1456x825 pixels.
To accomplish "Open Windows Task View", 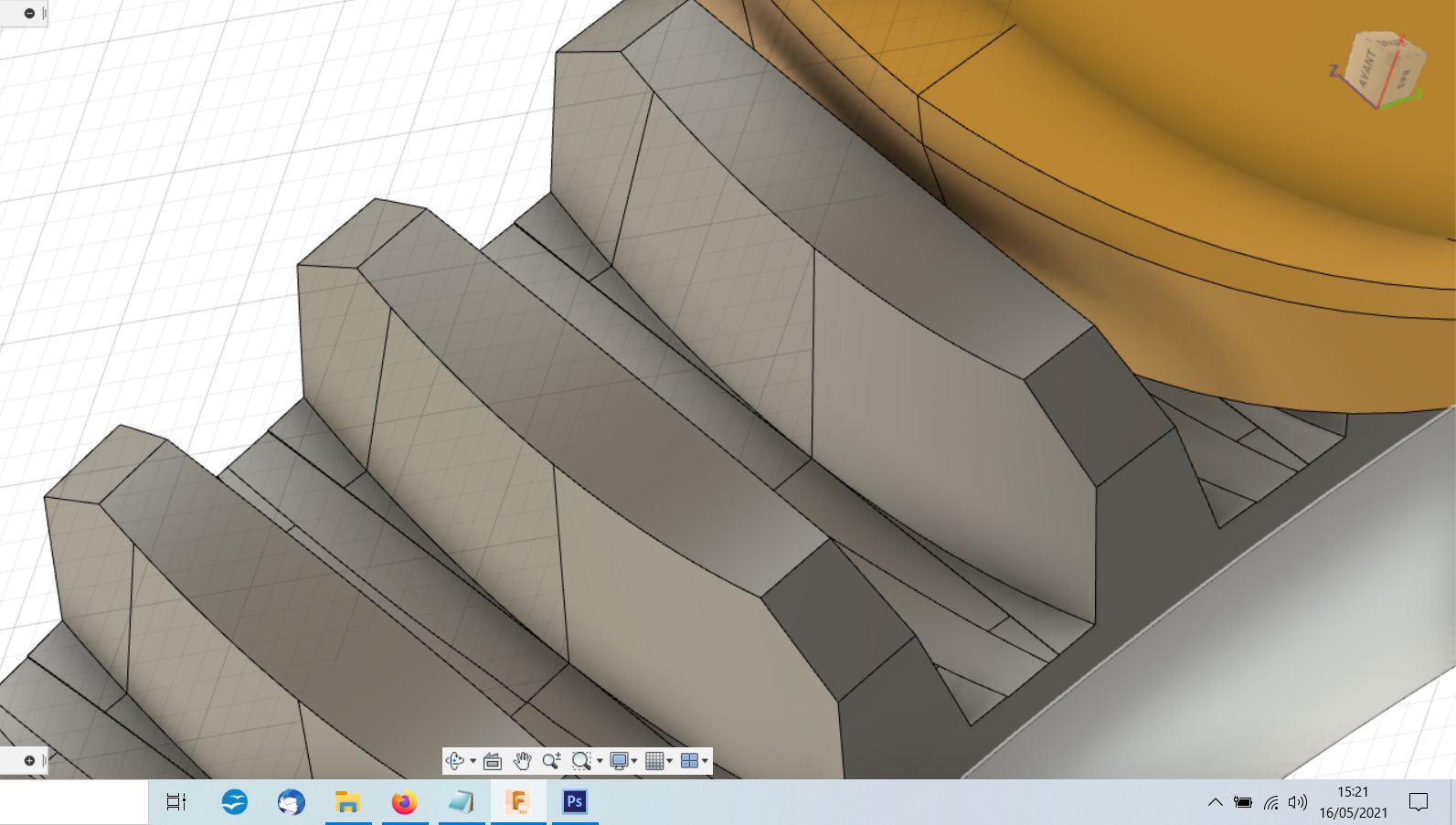I will point(176,802).
